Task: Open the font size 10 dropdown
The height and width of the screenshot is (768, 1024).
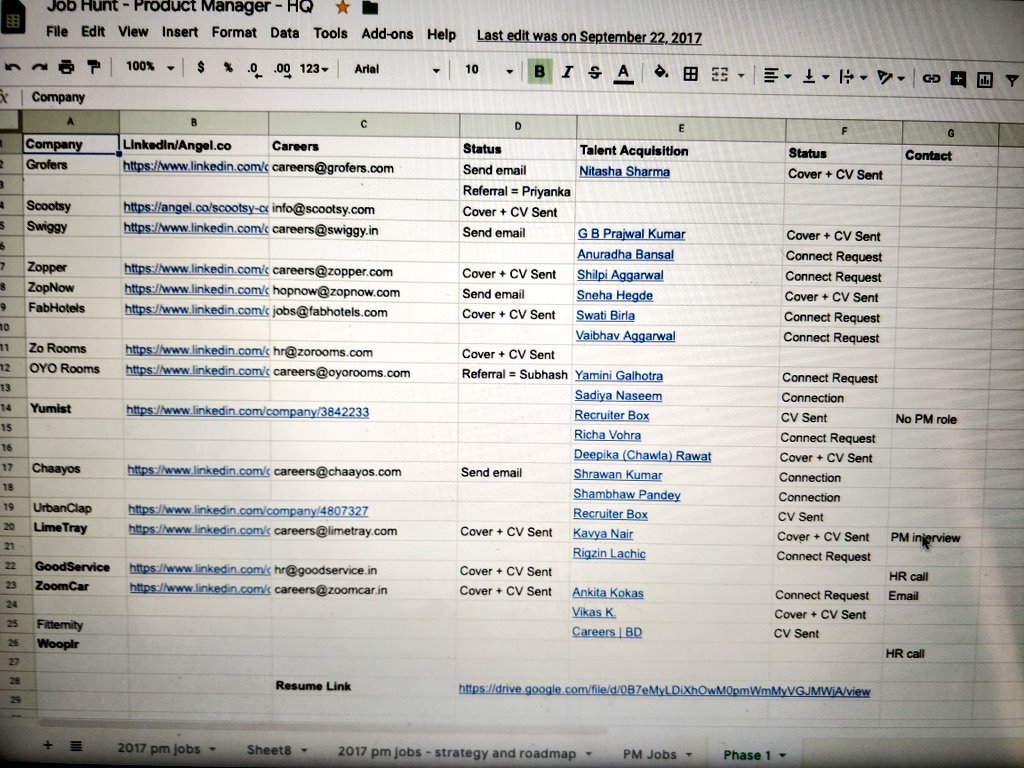Action: [x=488, y=70]
